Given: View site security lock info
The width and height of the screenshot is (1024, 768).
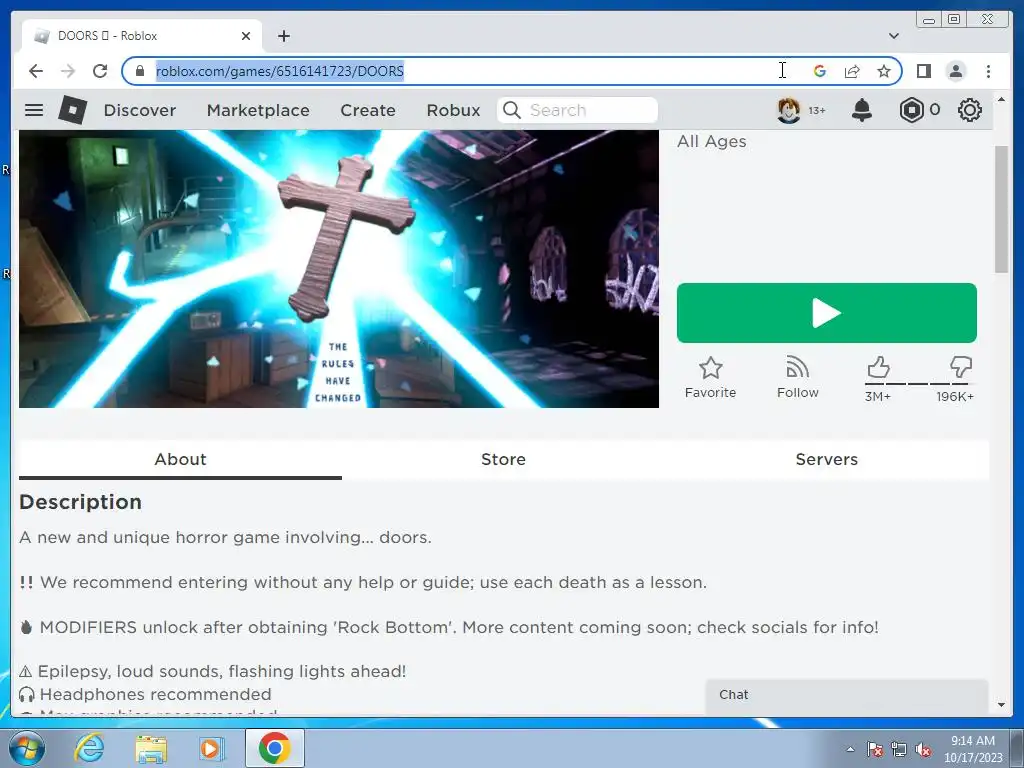Looking at the screenshot, I should coord(139,71).
